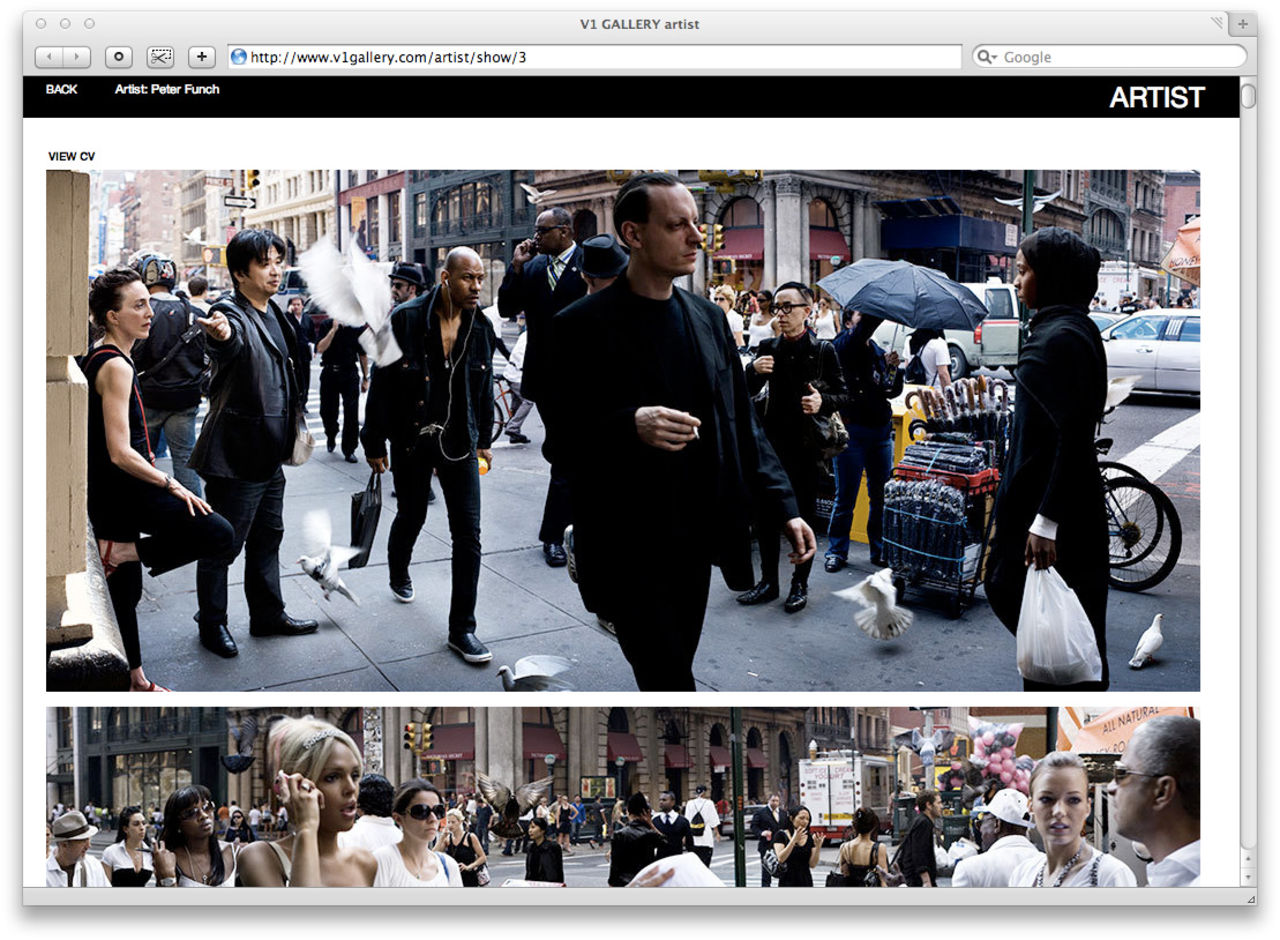This screenshot has width=1280, height=940.
Task: Go back with the browser back arrow
Action: pyautogui.click(x=49, y=57)
